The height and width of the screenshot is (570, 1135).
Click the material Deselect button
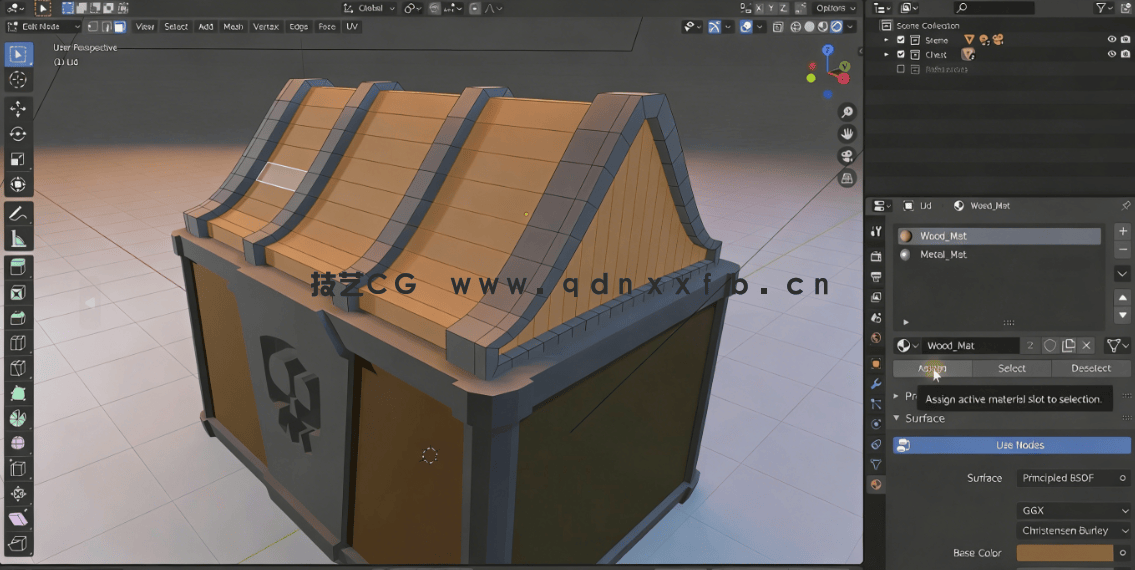pyautogui.click(x=1091, y=369)
